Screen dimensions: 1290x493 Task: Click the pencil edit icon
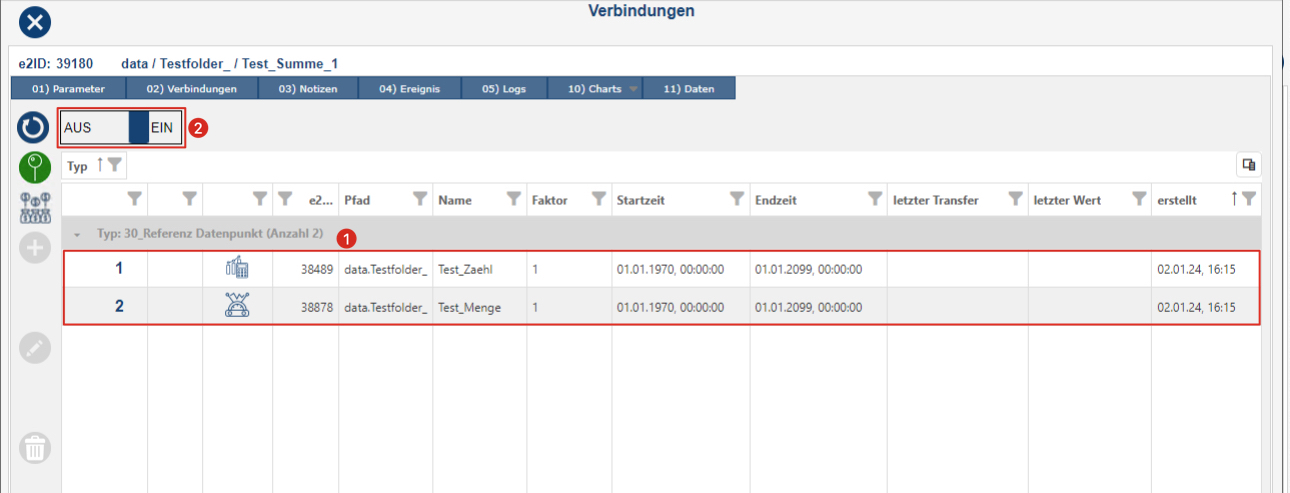(x=35, y=348)
